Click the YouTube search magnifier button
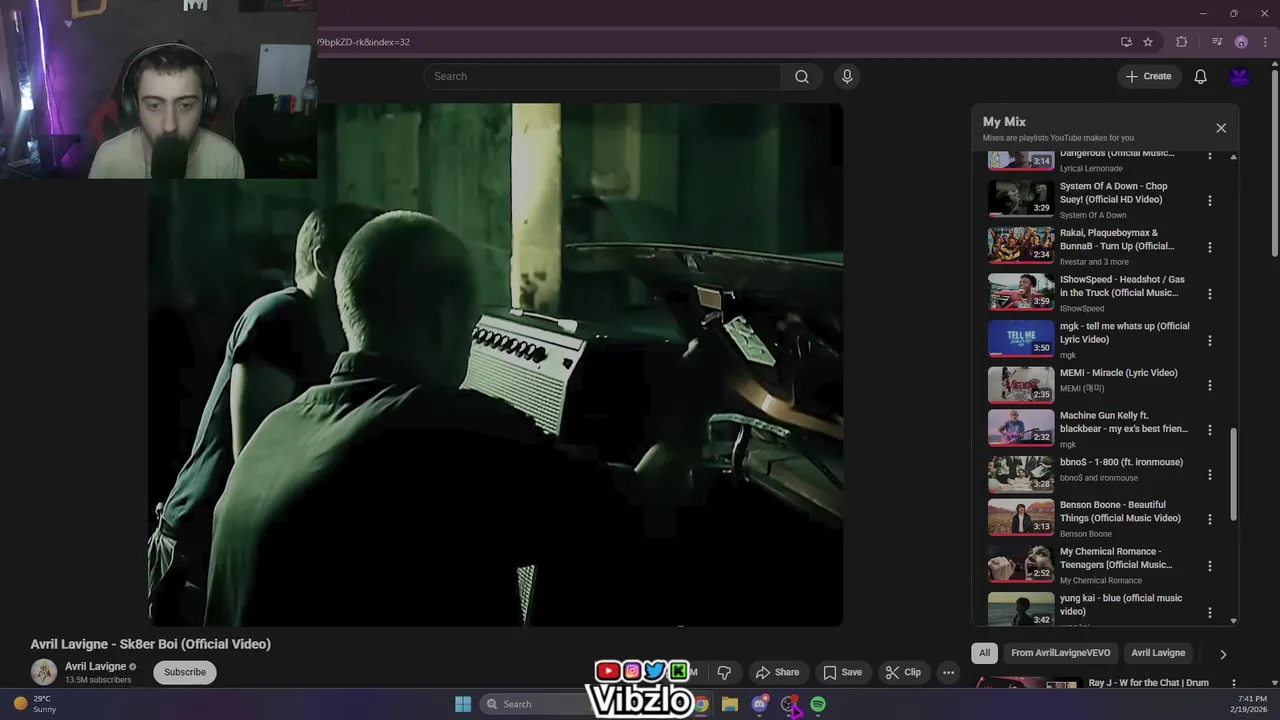Viewport: 1280px width, 720px height. point(802,76)
